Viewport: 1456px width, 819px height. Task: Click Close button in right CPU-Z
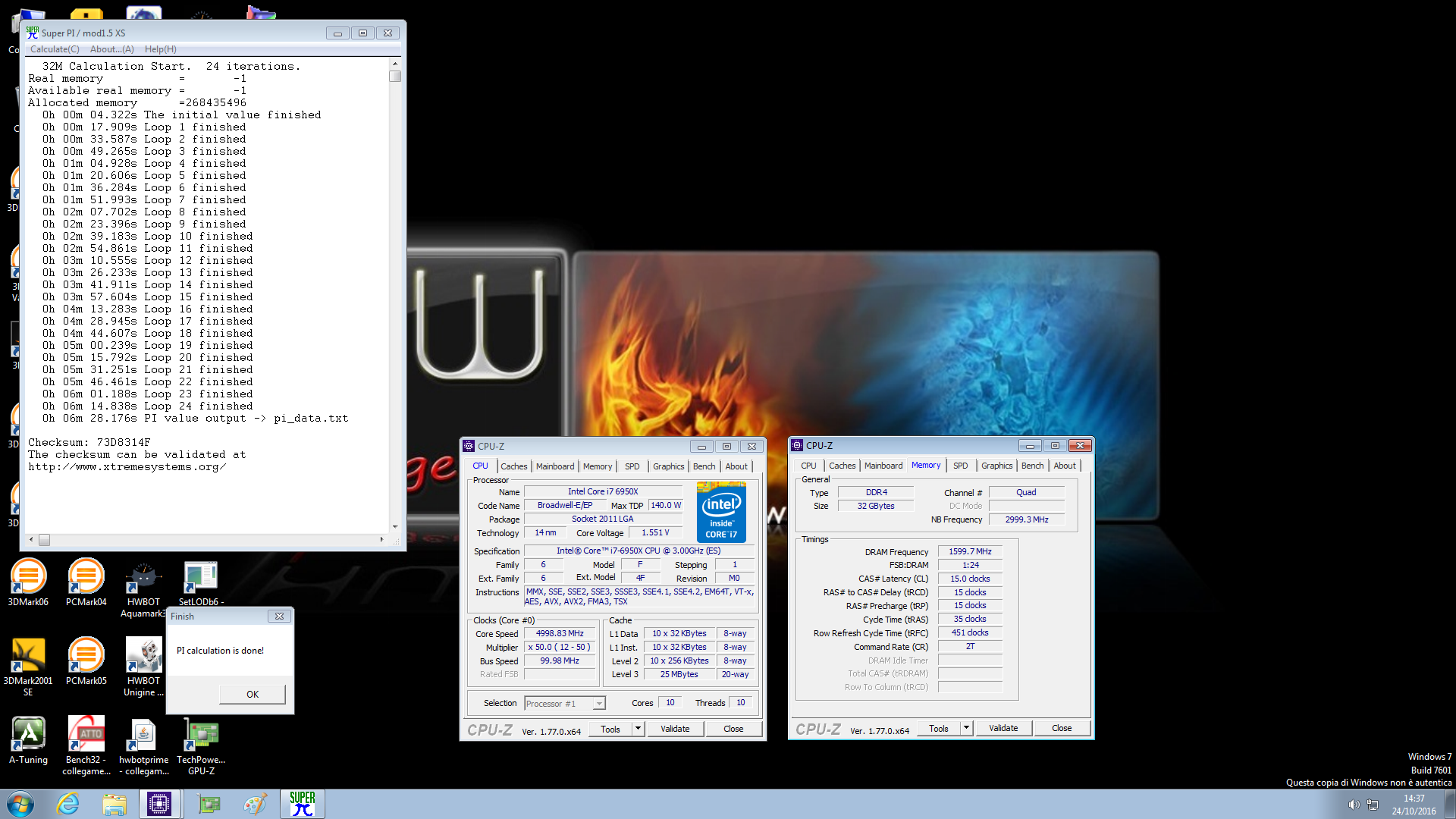point(1062,728)
